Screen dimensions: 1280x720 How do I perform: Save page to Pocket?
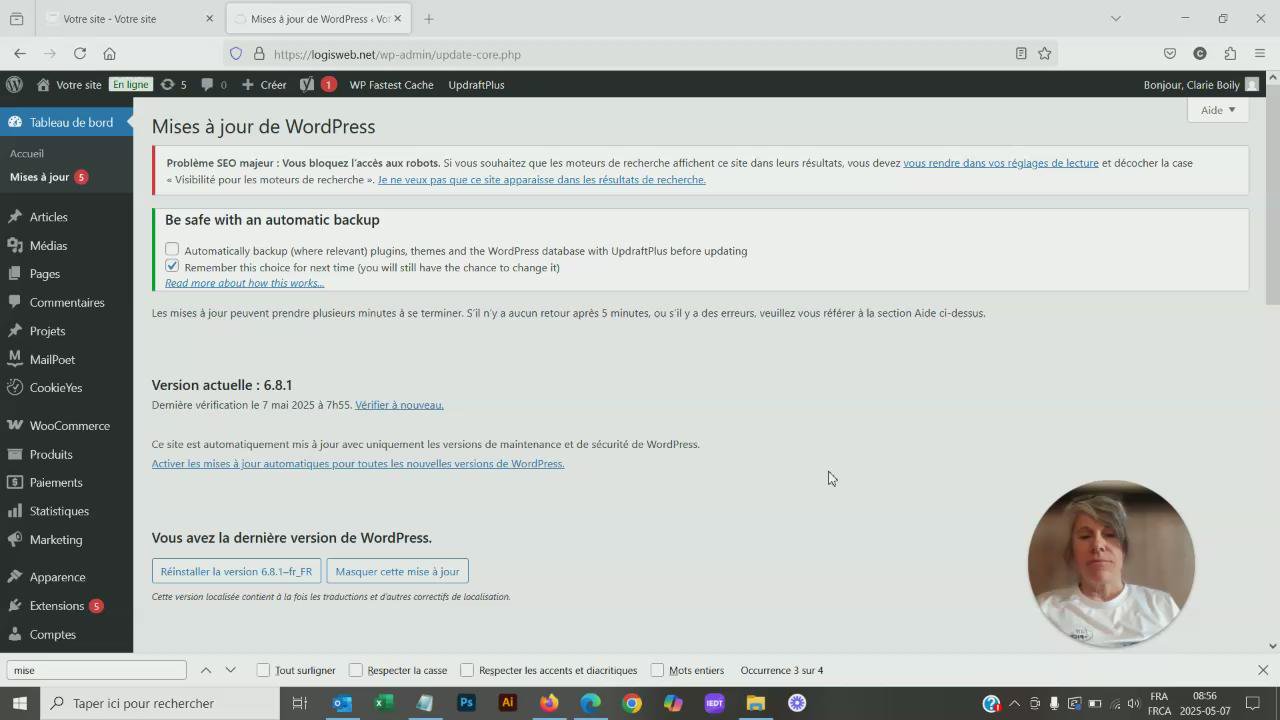[x=1170, y=54]
